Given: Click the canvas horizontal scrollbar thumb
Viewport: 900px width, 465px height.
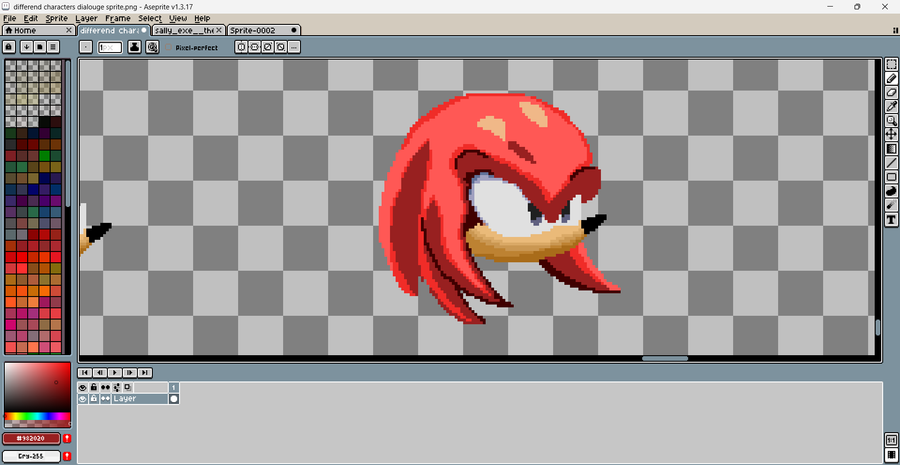Looking at the screenshot, I should click(665, 359).
